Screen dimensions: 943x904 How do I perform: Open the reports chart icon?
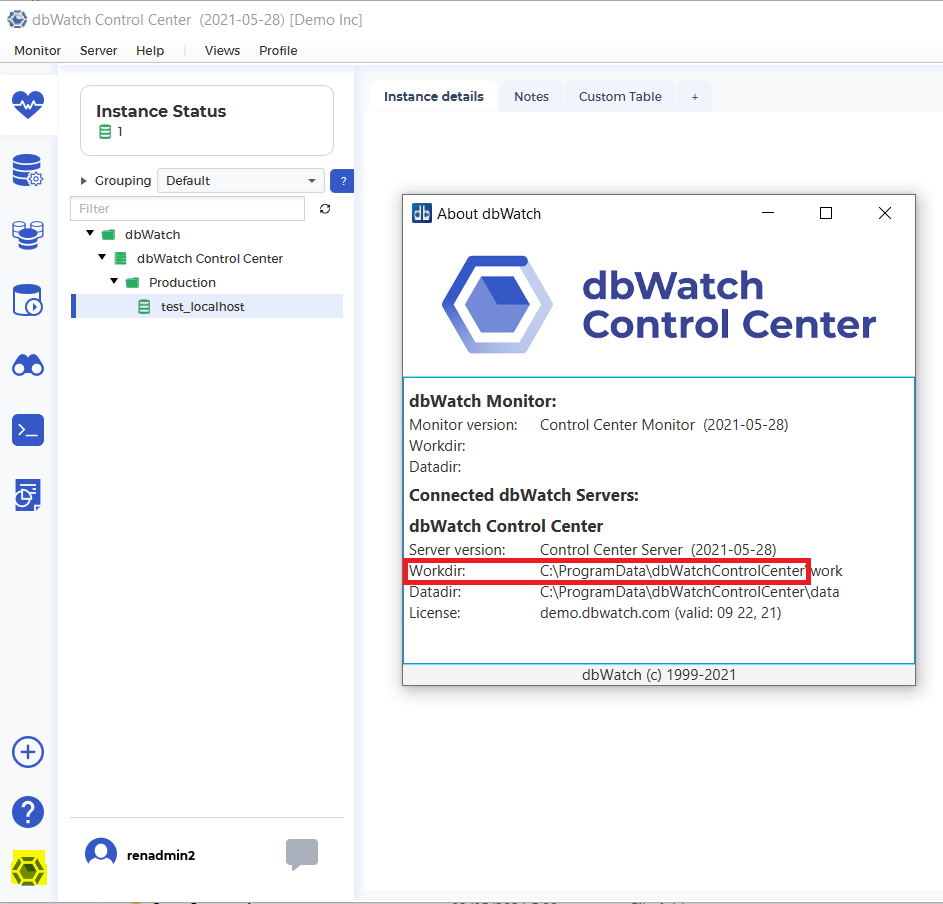28,495
